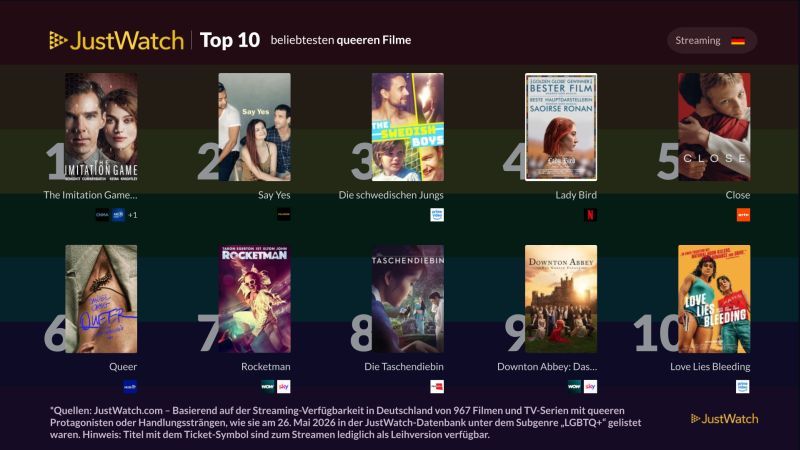Click the WOW icon under Rocketman
This screenshot has width=800, height=450.
268,387
